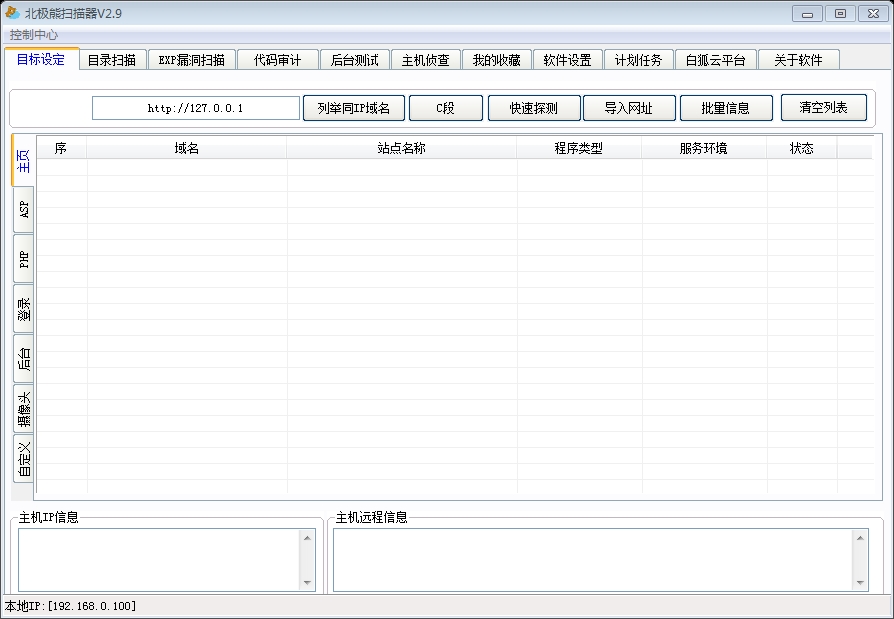Clear the list with 清空列表
The image size is (894, 619).
pos(823,107)
